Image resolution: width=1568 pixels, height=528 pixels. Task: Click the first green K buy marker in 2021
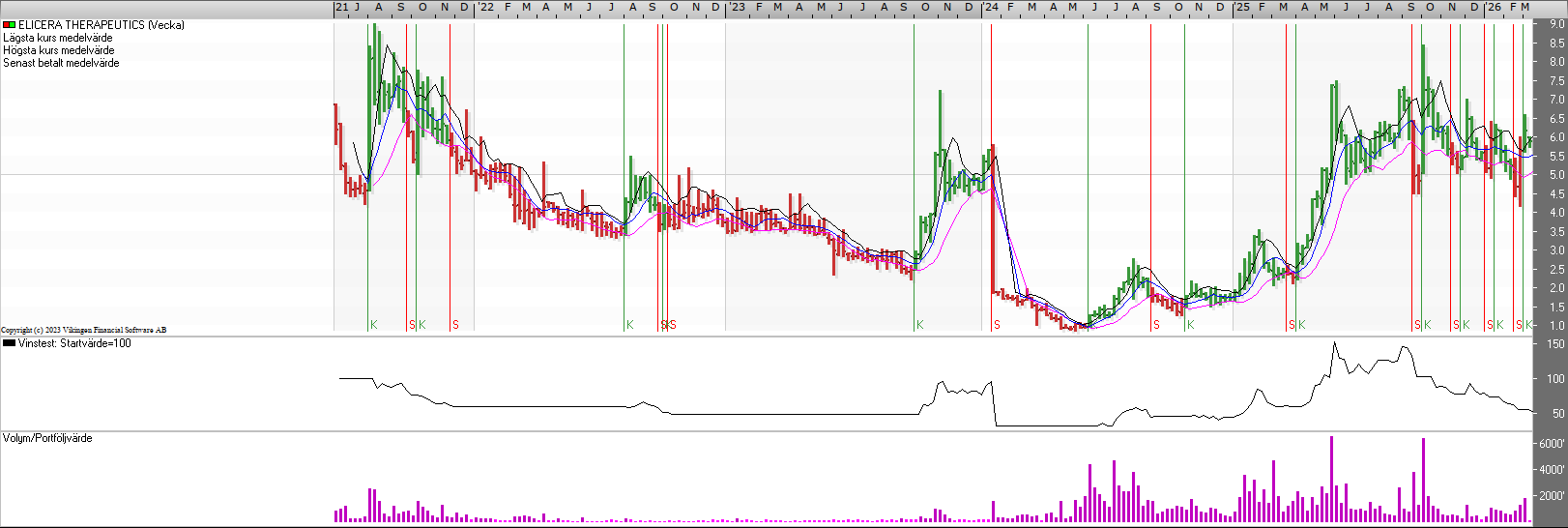coord(373,325)
